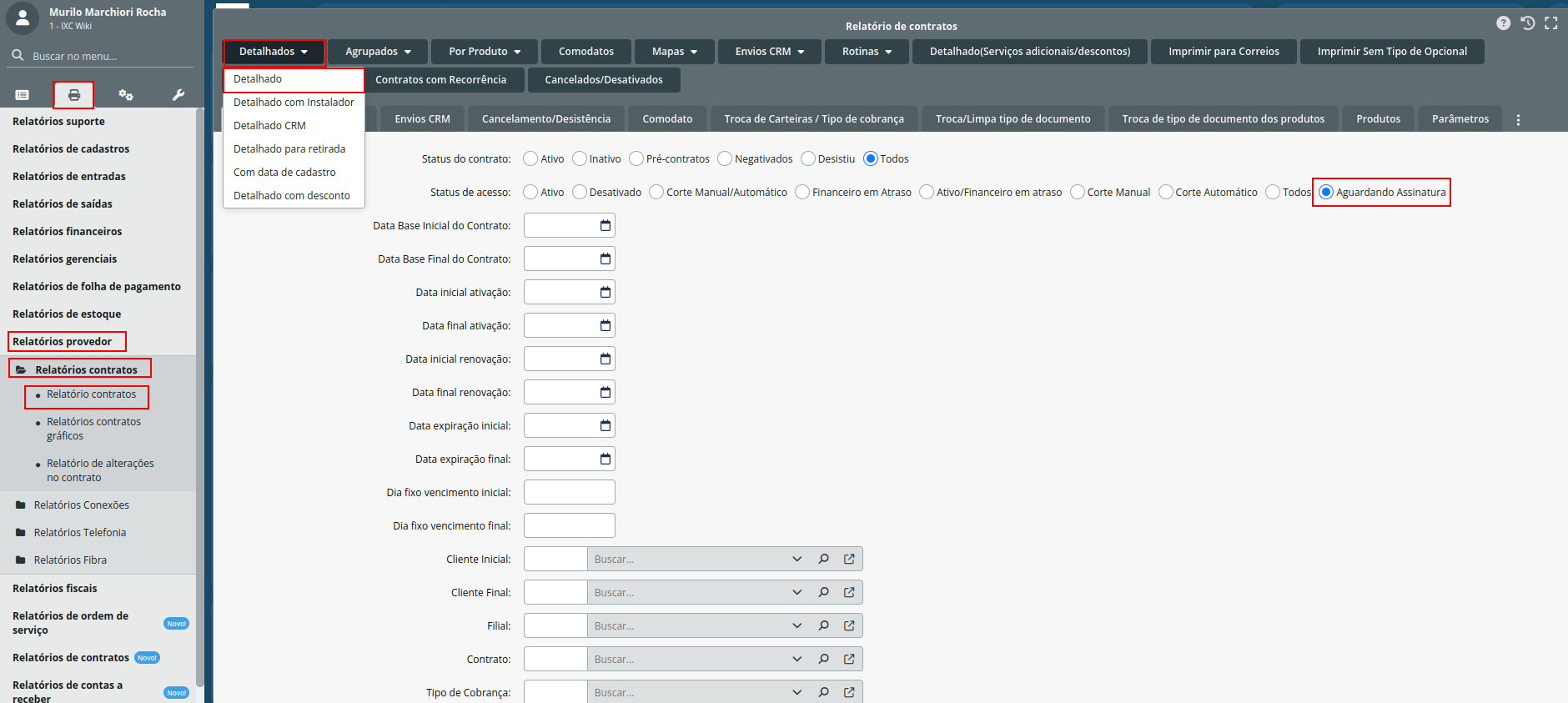
Task: Open the vertical three-dot tabs overflow menu
Action: [1518, 119]
